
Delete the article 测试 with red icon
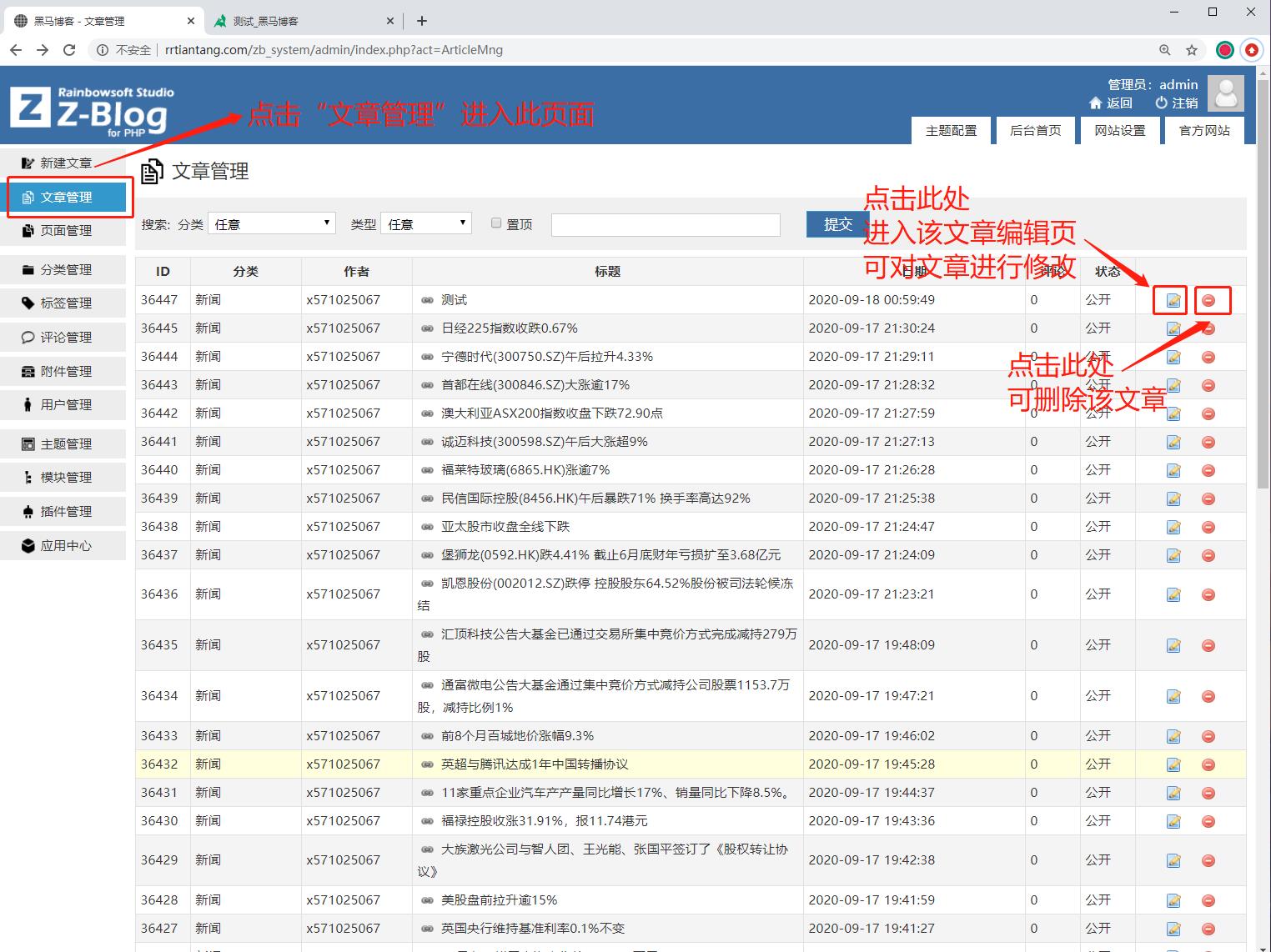coord(1208,300)
